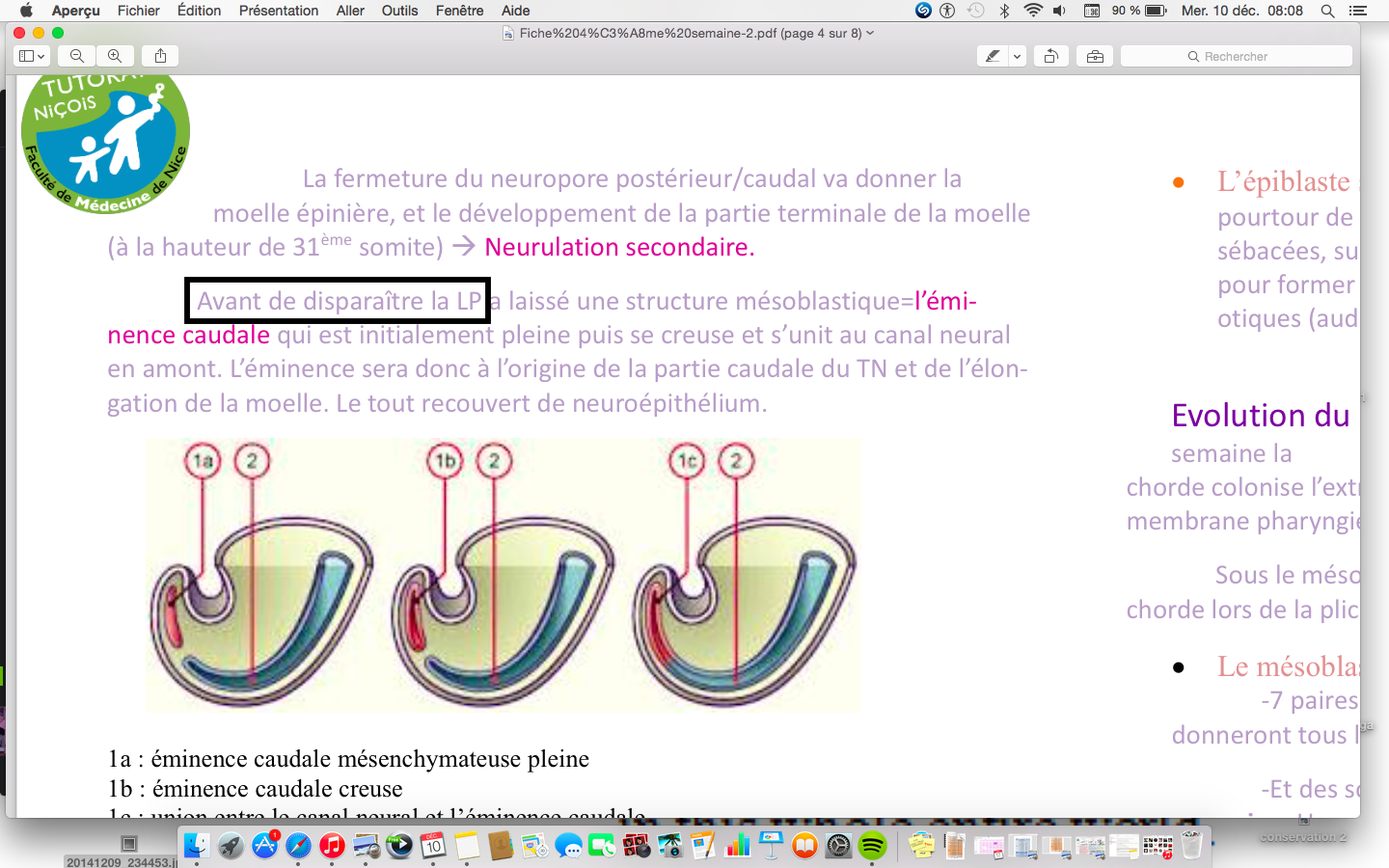Viewport: 1389px width, 868px height.
Task: Click the date and time clock
Action: (1242, 11)
